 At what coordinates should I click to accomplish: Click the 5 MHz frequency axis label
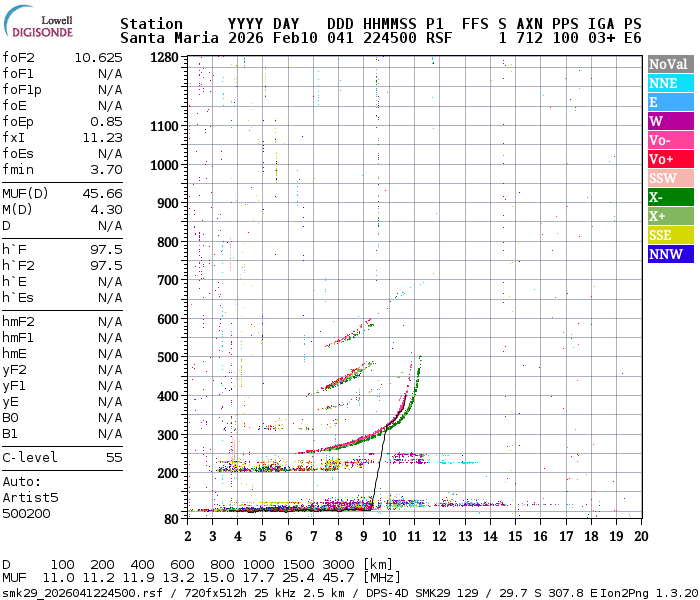[x=262, y=536]
